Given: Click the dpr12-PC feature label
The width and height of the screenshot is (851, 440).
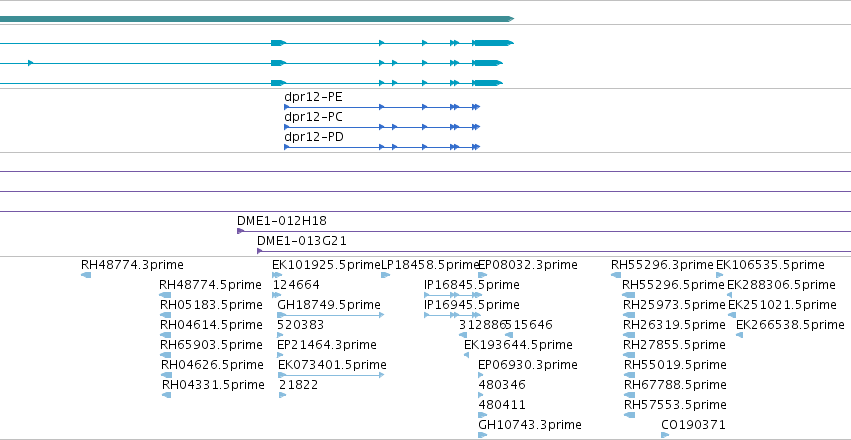Looking at the screenshot, I should coord(314,117).
